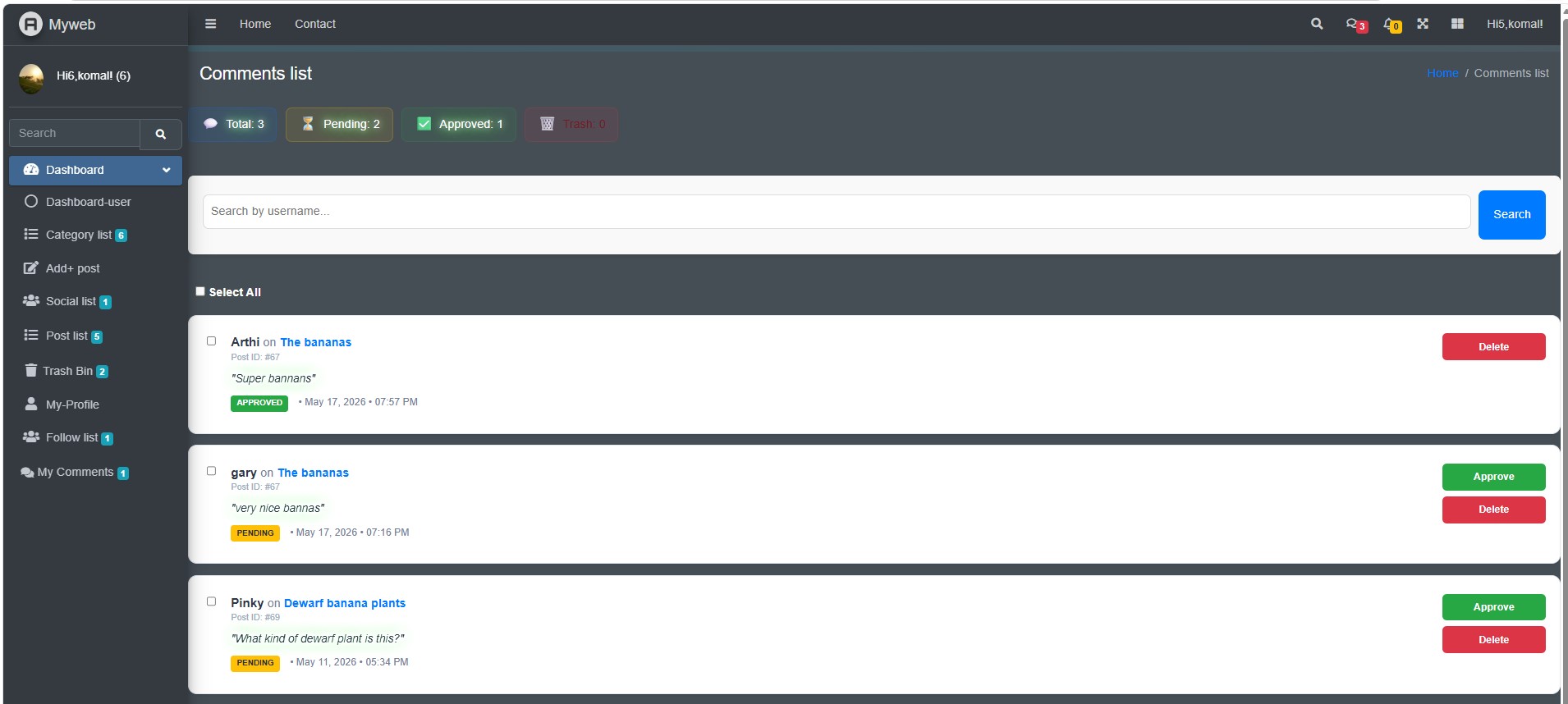The height and width of the screenshot is (704, 1568).
Task: Delete gary's comment
Action: click(x=1493, y=510)
